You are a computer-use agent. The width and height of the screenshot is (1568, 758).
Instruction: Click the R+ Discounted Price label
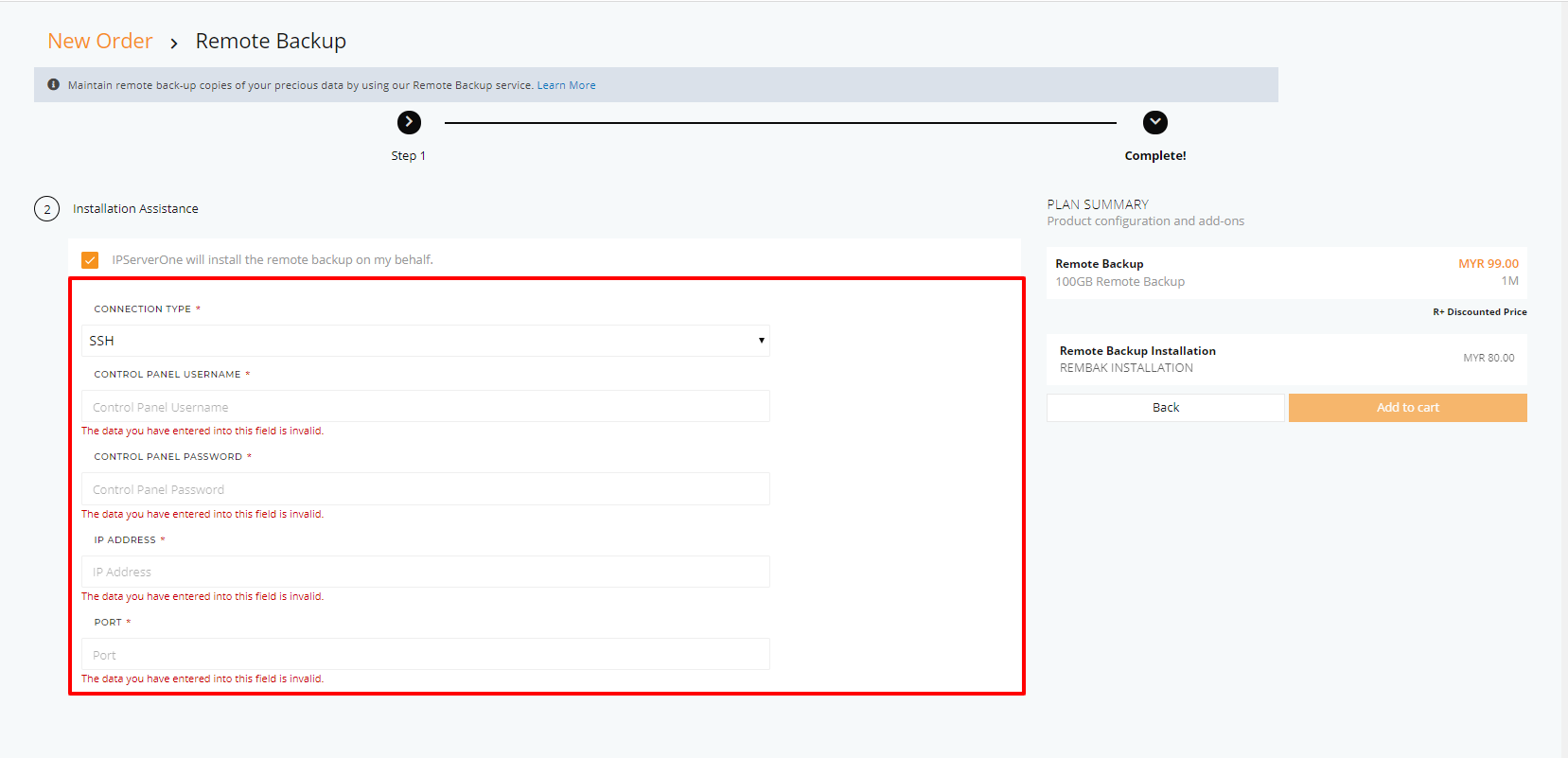pos(1480,312)
